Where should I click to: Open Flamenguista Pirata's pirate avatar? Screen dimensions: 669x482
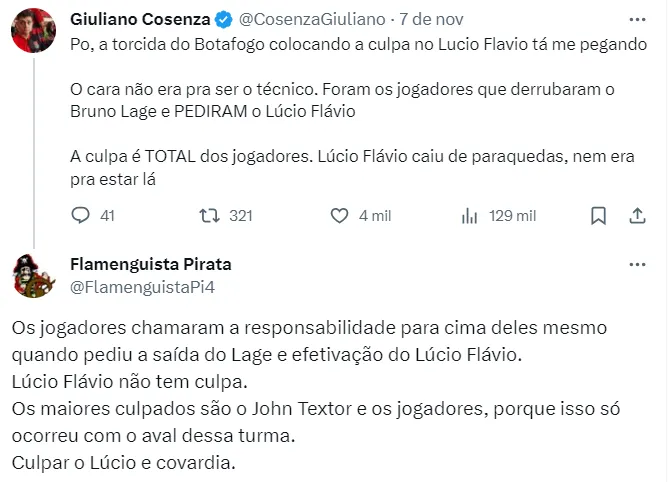(33, 277)
